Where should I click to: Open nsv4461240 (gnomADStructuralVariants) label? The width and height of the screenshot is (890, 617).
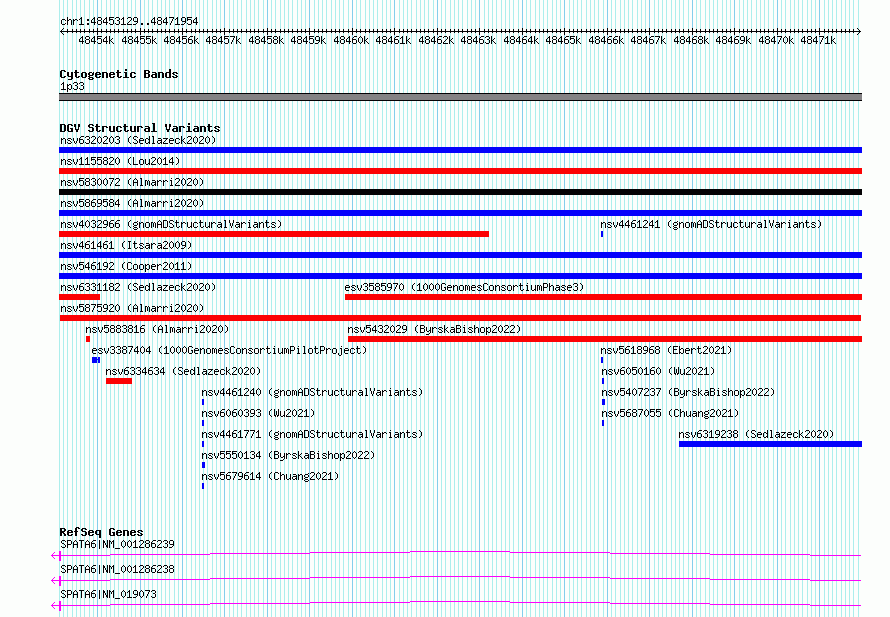312,392
